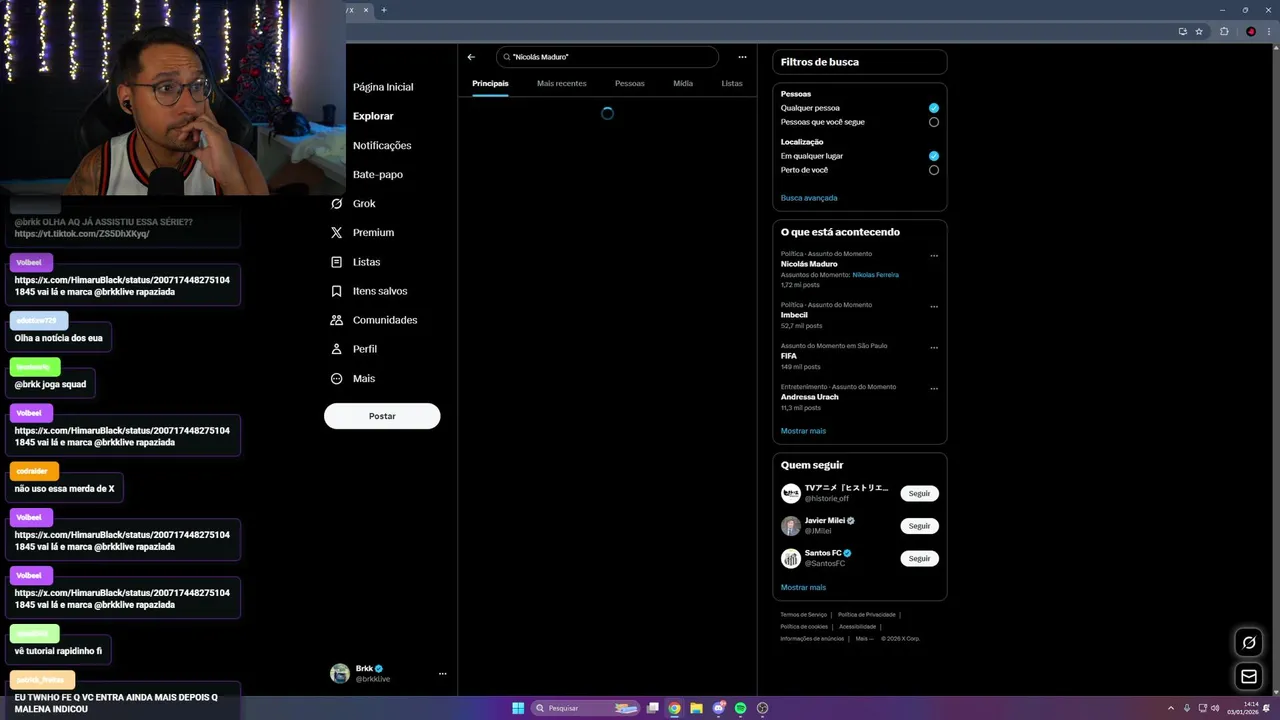Image resolution: width=1280 pixels, height=720 pixels.
Task: Open Grok from the sidebar
Action: click(354, 203)
